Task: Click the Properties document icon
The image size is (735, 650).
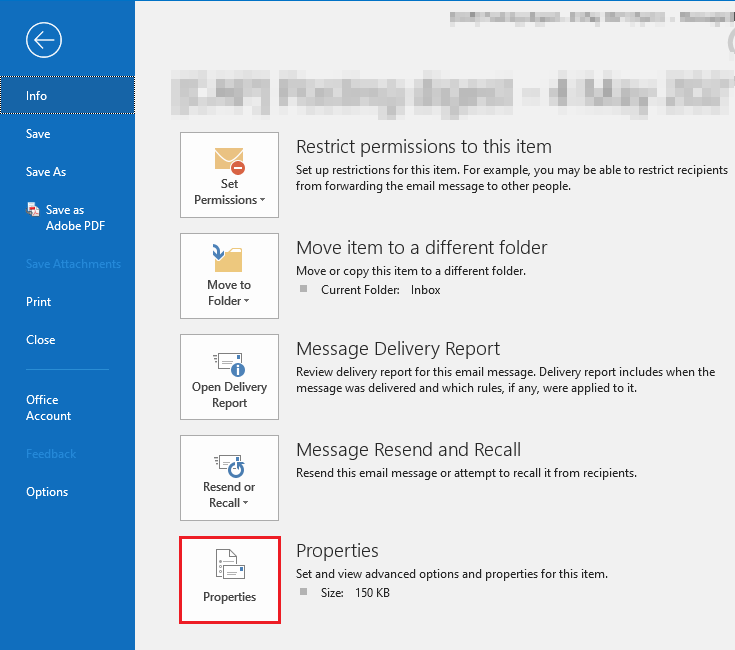Action: (x=229, y=567)
